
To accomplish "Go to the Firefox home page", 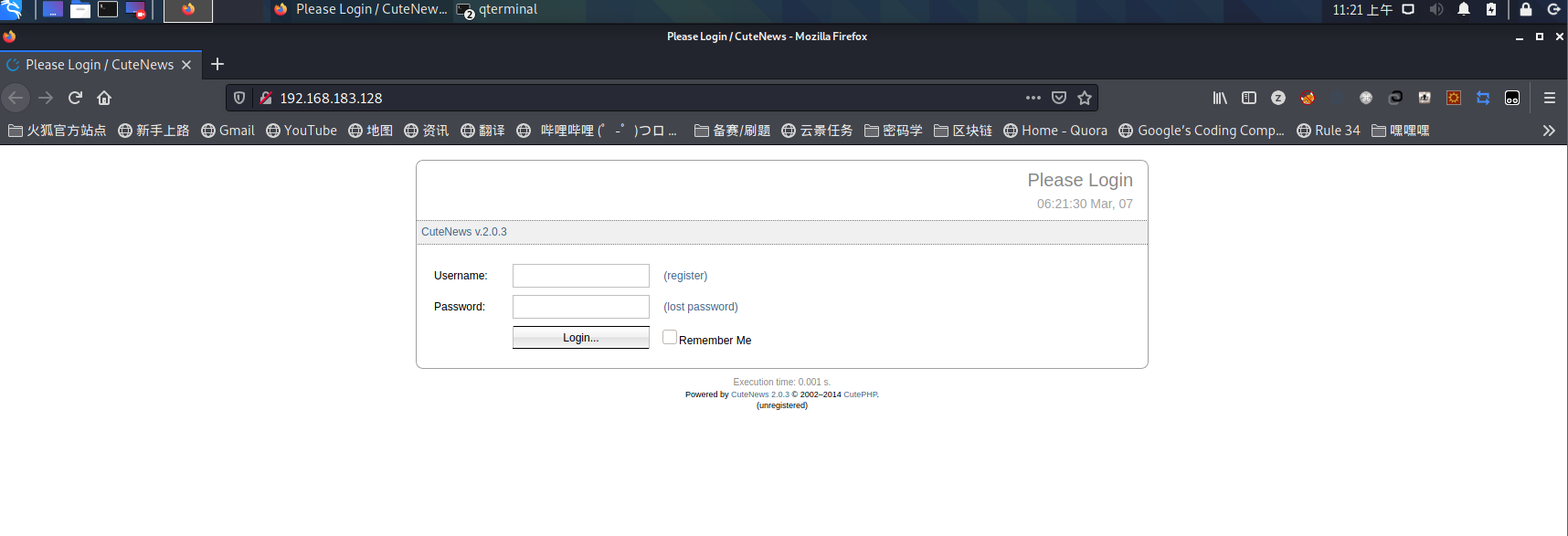I will point(104,98).
